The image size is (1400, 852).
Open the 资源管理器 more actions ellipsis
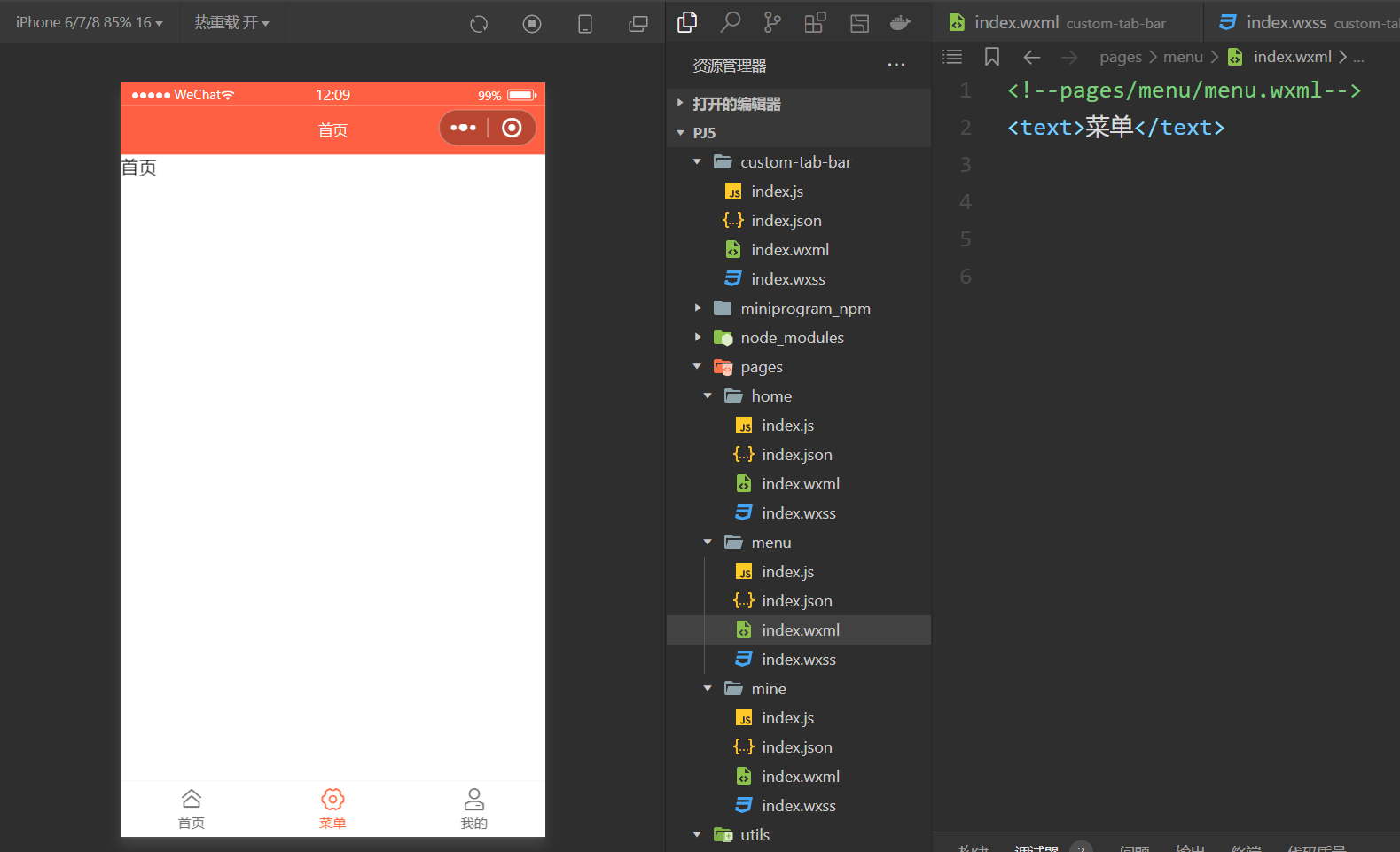point(896,65)
